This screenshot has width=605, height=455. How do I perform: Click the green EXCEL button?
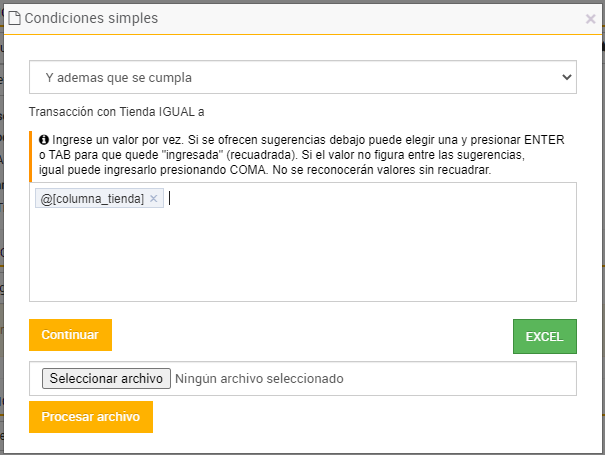[x=544, y=337]
